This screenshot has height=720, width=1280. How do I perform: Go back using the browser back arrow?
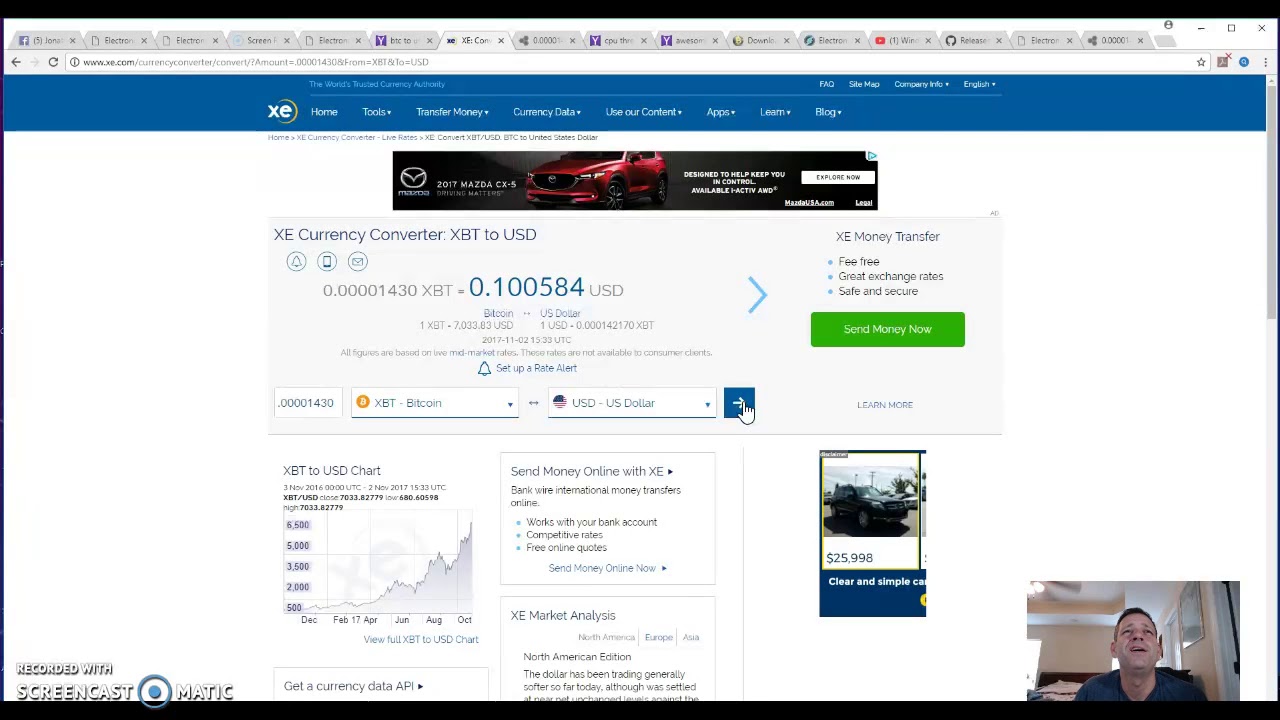16,62
